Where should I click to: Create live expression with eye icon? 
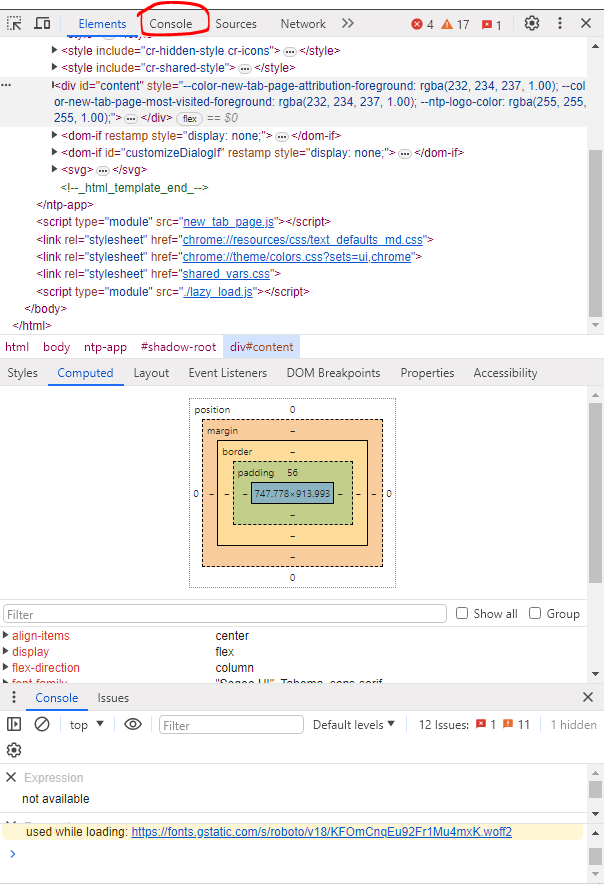point(133,724)
